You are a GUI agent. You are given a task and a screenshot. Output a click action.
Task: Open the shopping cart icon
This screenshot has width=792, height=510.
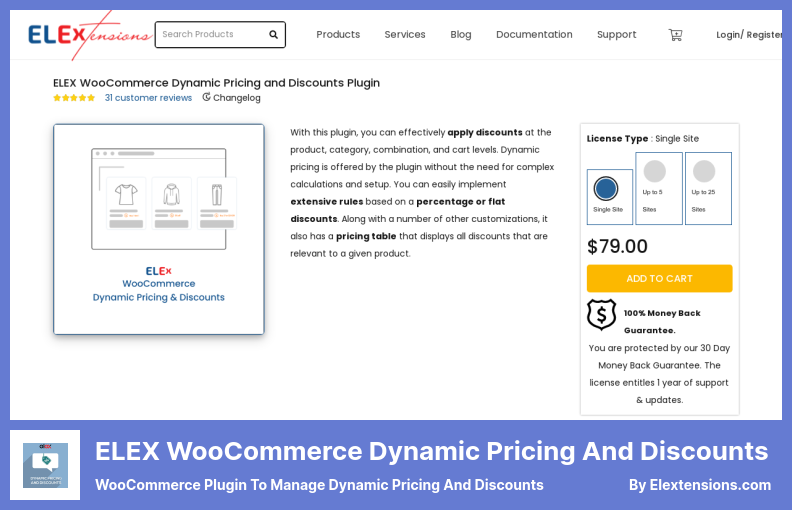point(675,35)
